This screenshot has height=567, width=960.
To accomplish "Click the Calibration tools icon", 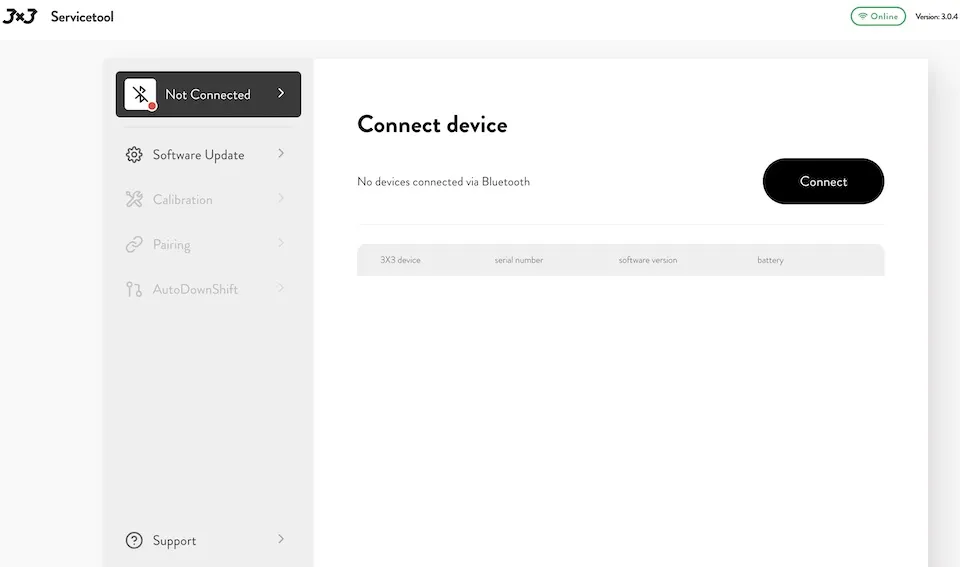I will (134, 199).
